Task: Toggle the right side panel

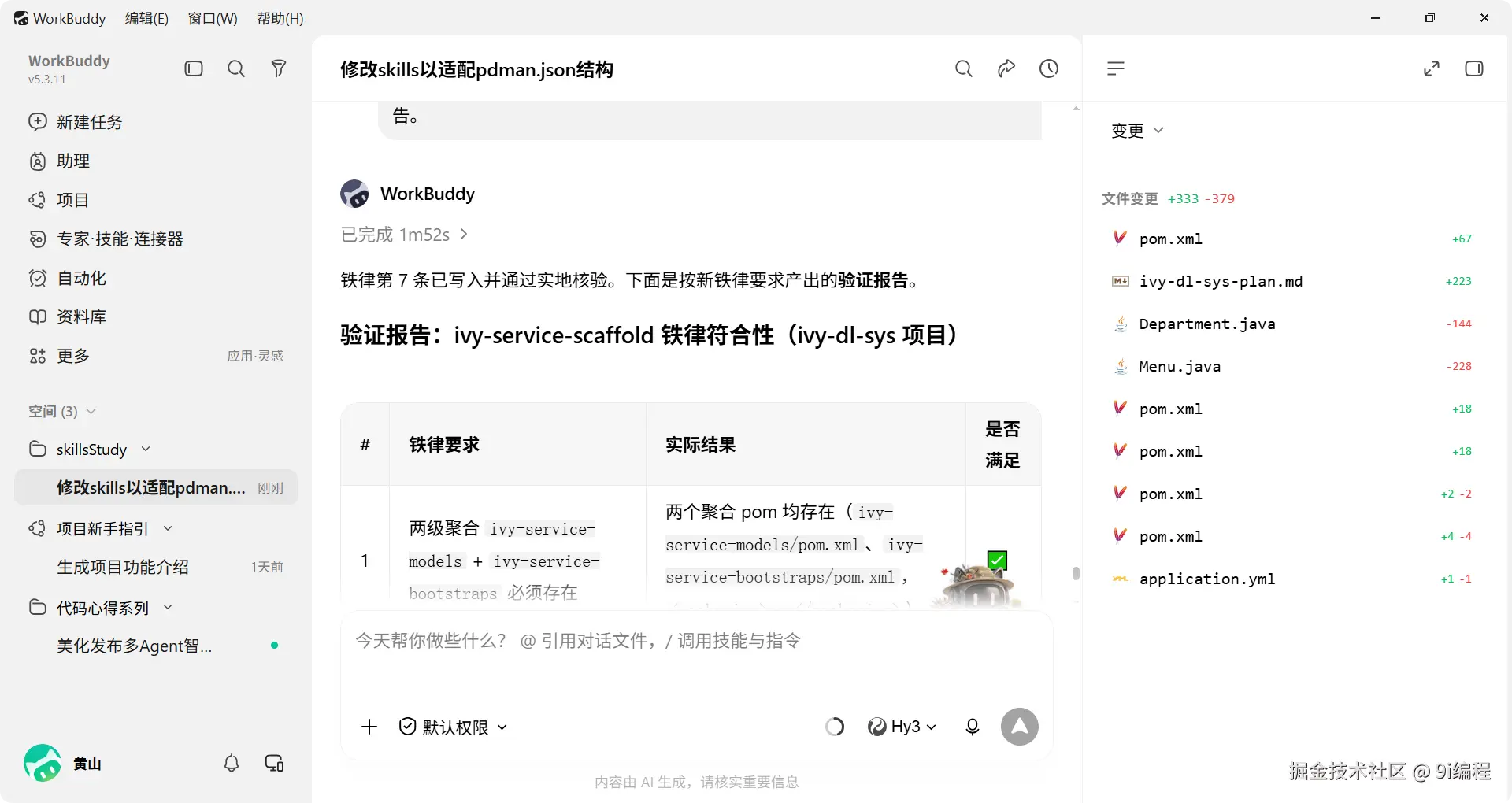Action: click(x=1473, y=68)
